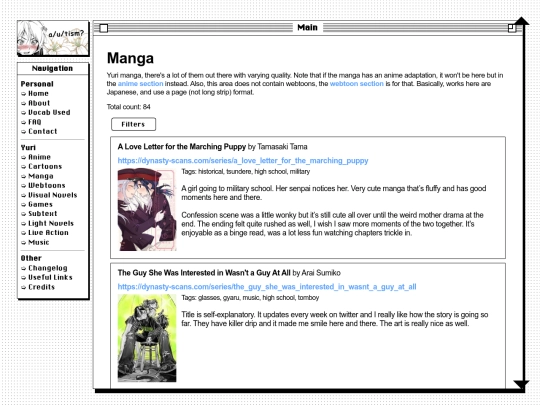
Task: Click the 'Tags: historical, tsundere' line
Action: click(x=246, y=172)
